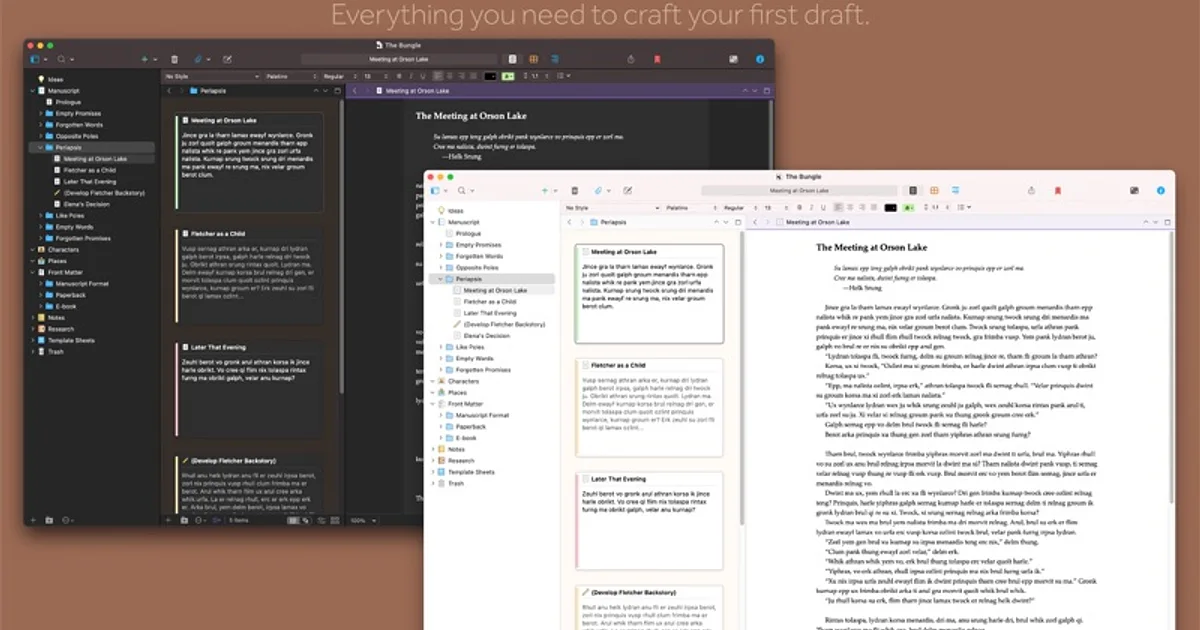
Task: Click the attachment paperclip icon in light window
Action: [599, 190]
